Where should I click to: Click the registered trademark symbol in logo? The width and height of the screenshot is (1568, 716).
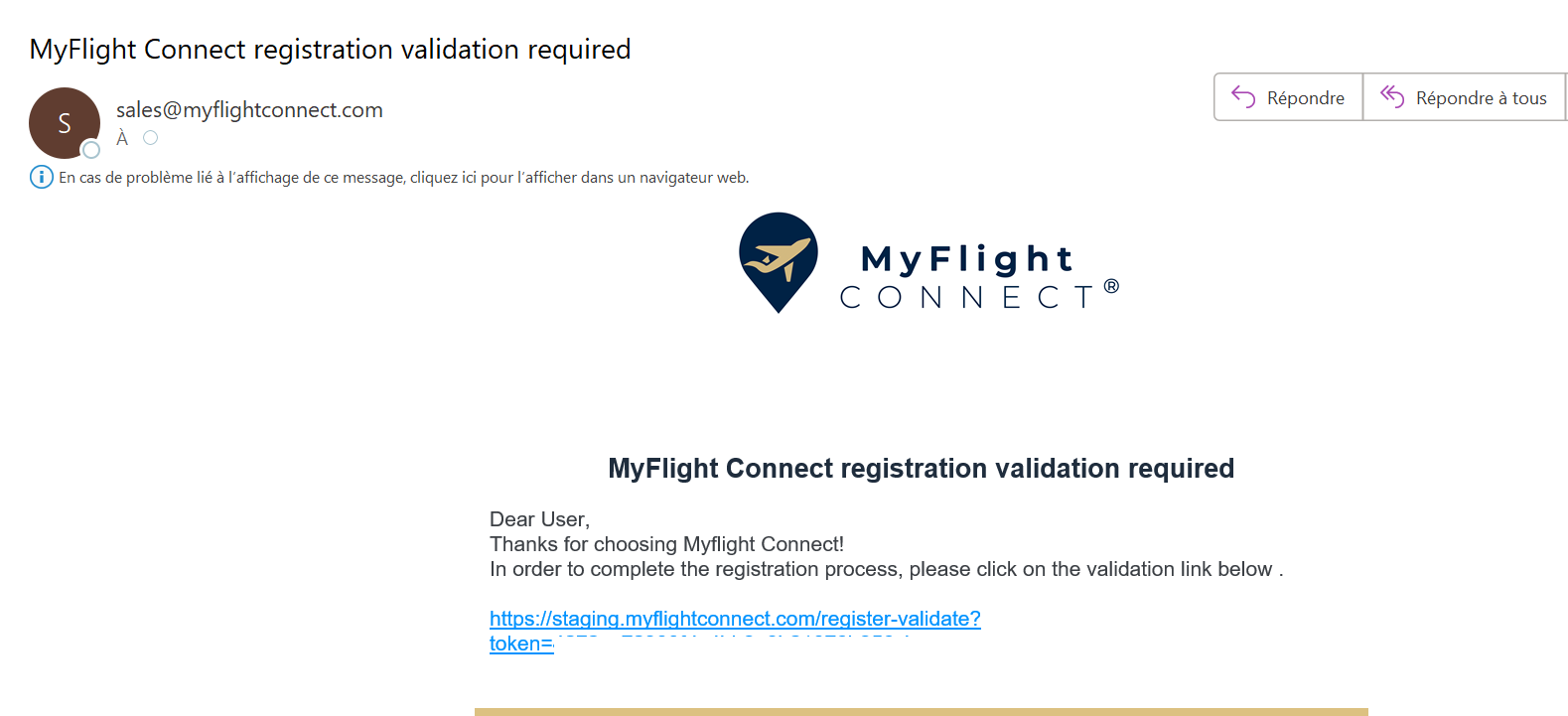point(1112,286)
